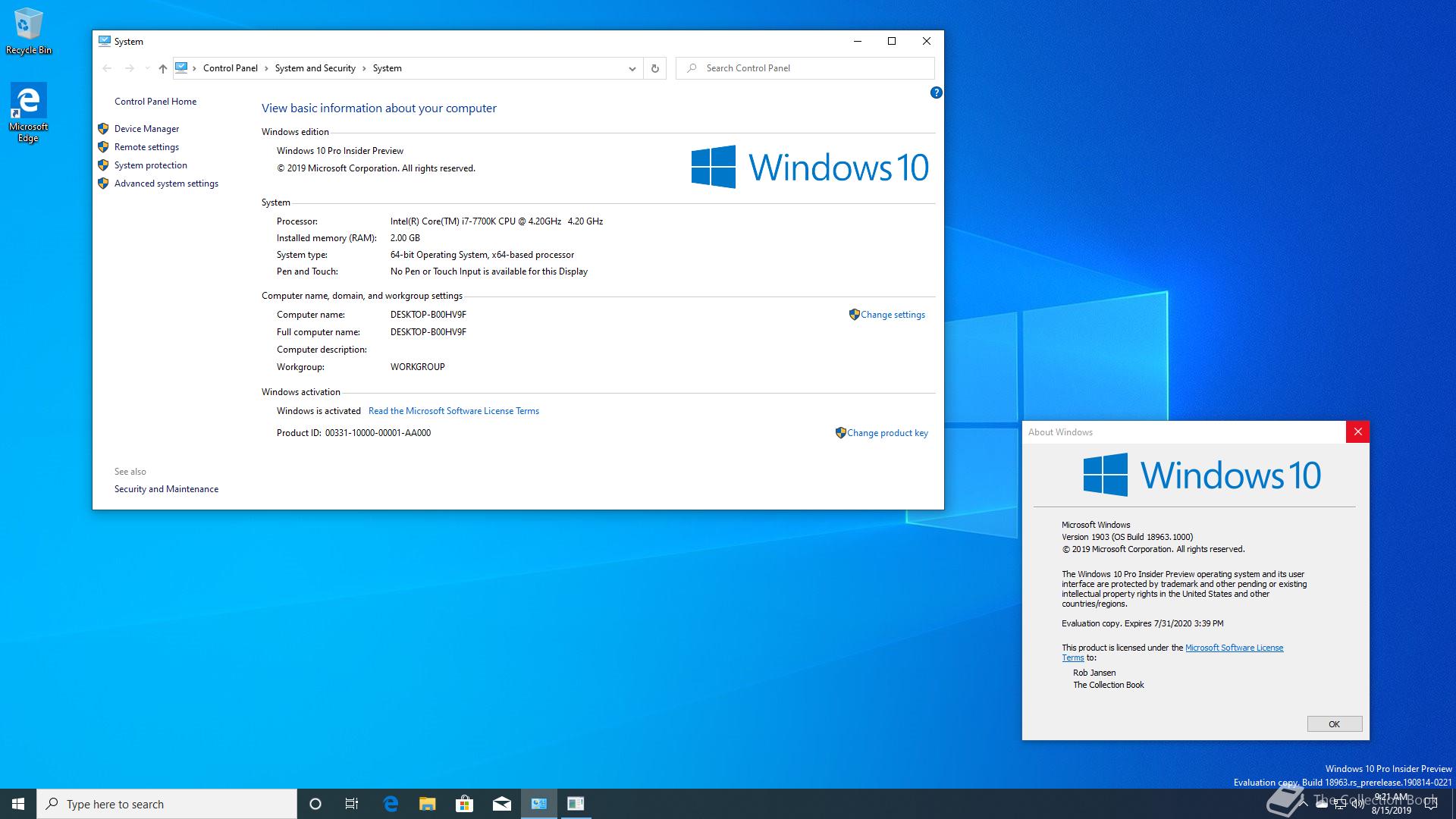
Task: Open Device Manager from the sidebar
Action: click(x=146, y=129)
